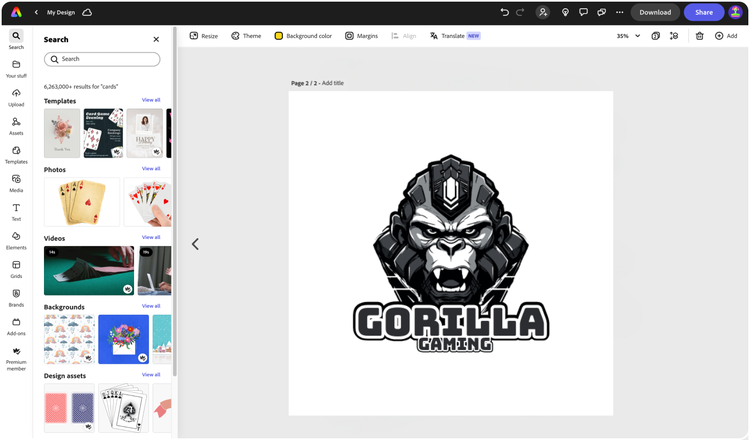
Task: Open the Grids panel
Action: tap(16, 270)
